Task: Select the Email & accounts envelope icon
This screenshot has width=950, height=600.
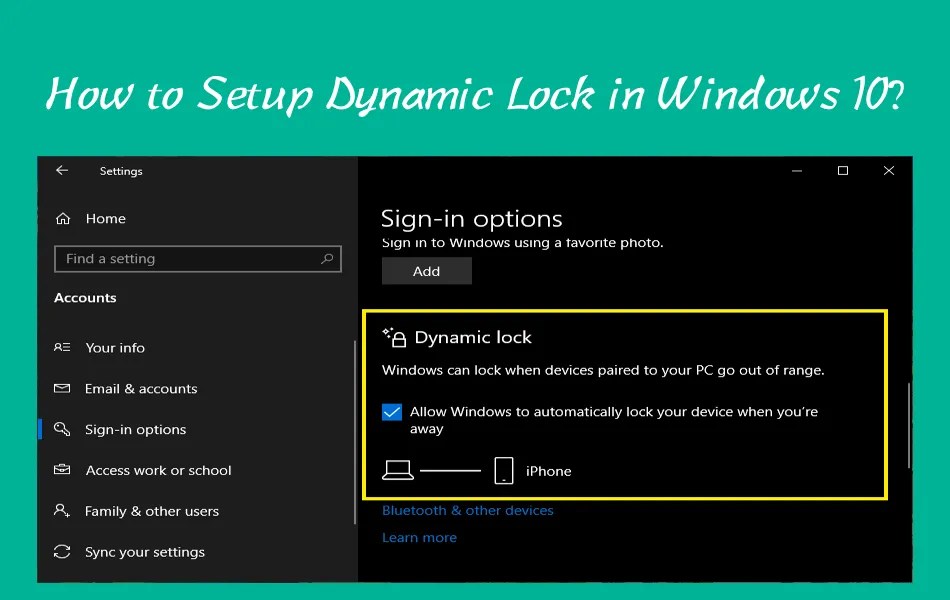Action: point(61,388)
